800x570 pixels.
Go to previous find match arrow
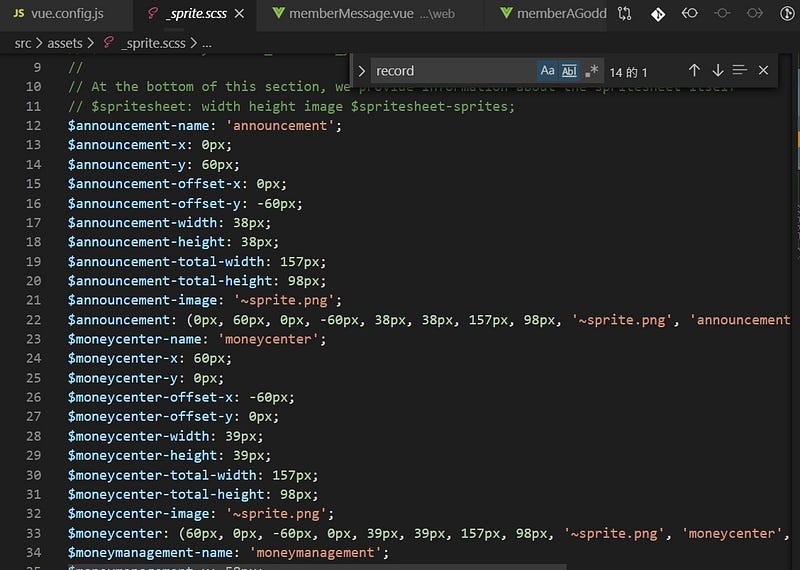click(694, 71)
